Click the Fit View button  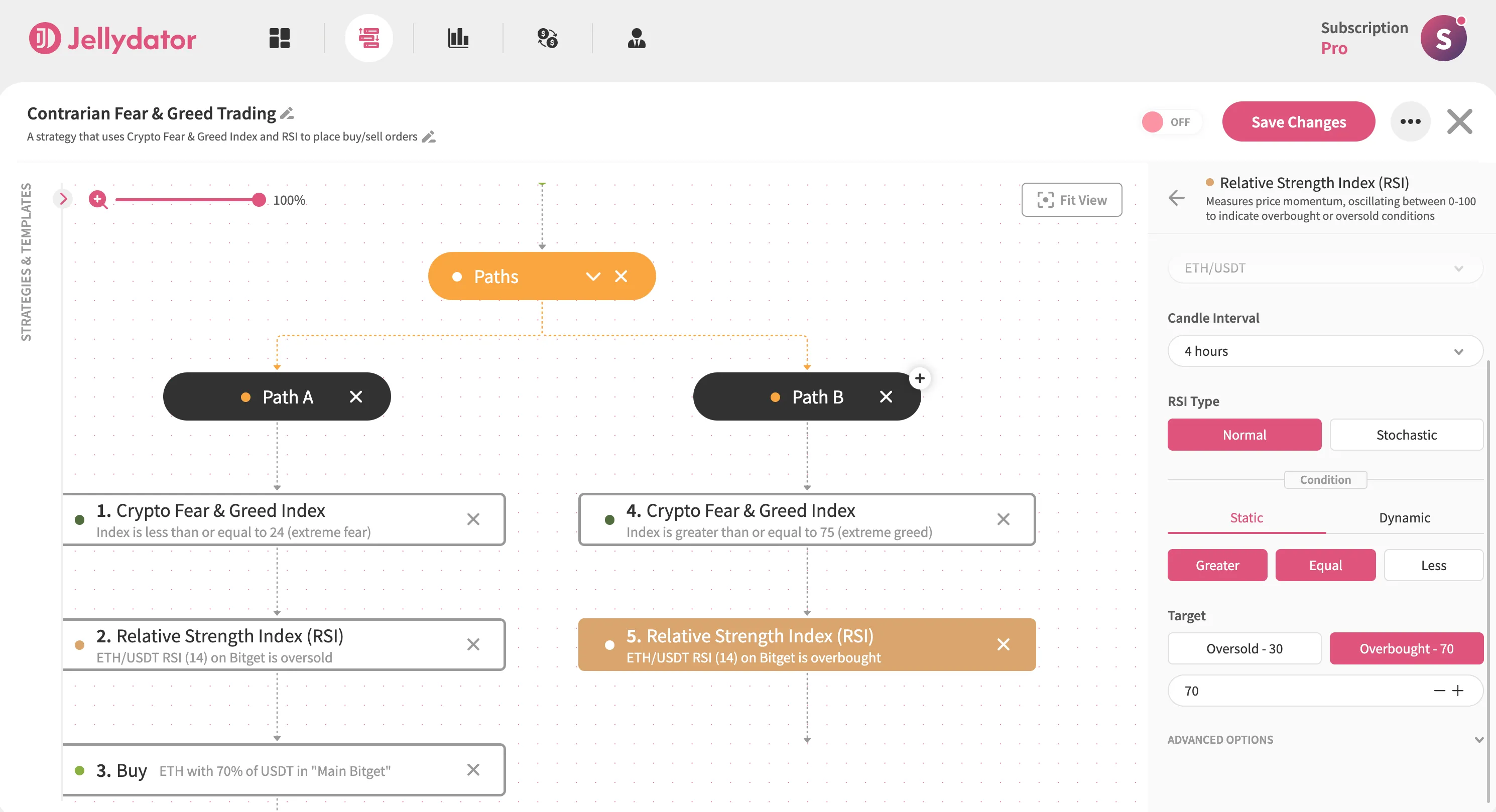(x=1071, y=200)
